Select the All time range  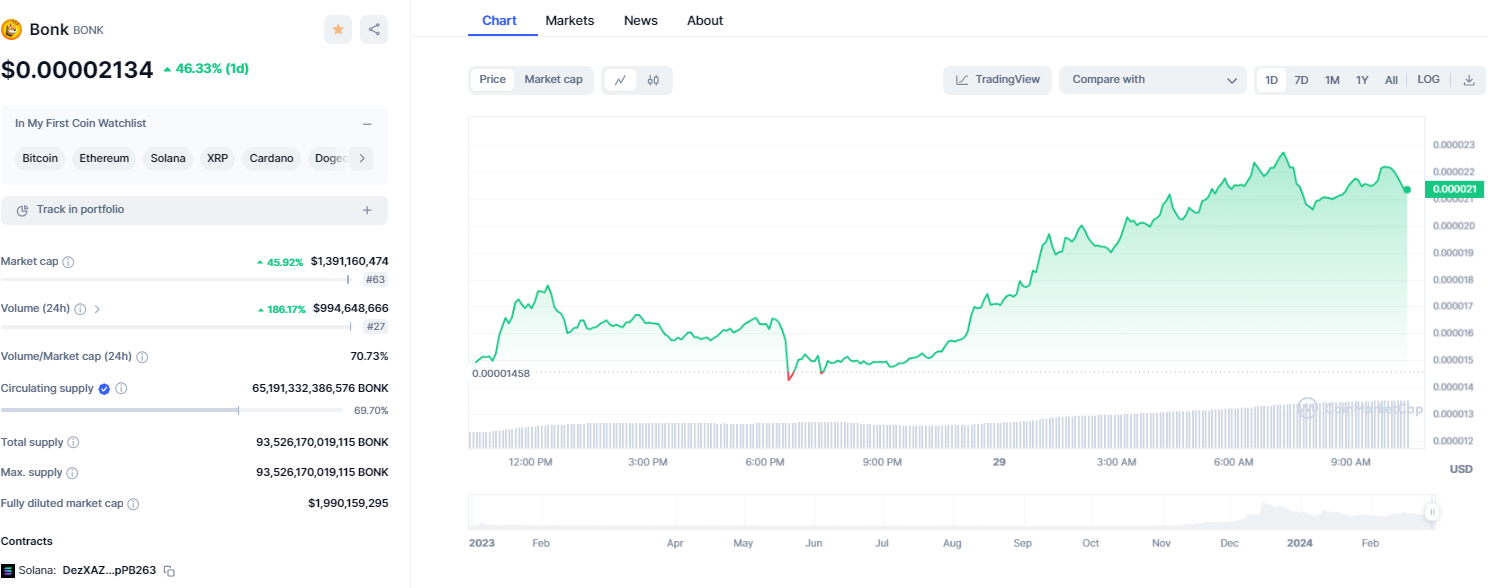1391,80
